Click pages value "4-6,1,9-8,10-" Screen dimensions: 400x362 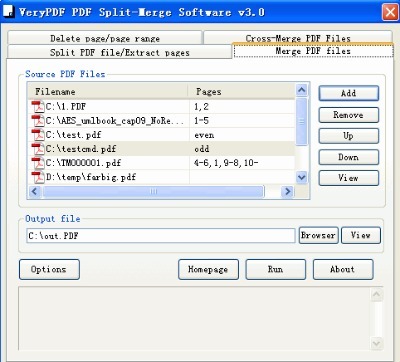coord(226,163)
